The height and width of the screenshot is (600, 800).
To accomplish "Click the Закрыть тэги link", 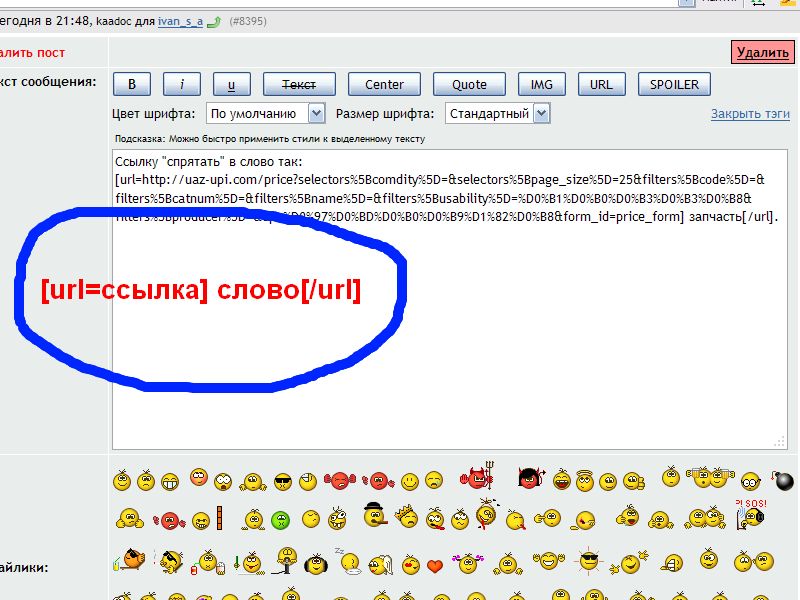I will coord(750,114).
